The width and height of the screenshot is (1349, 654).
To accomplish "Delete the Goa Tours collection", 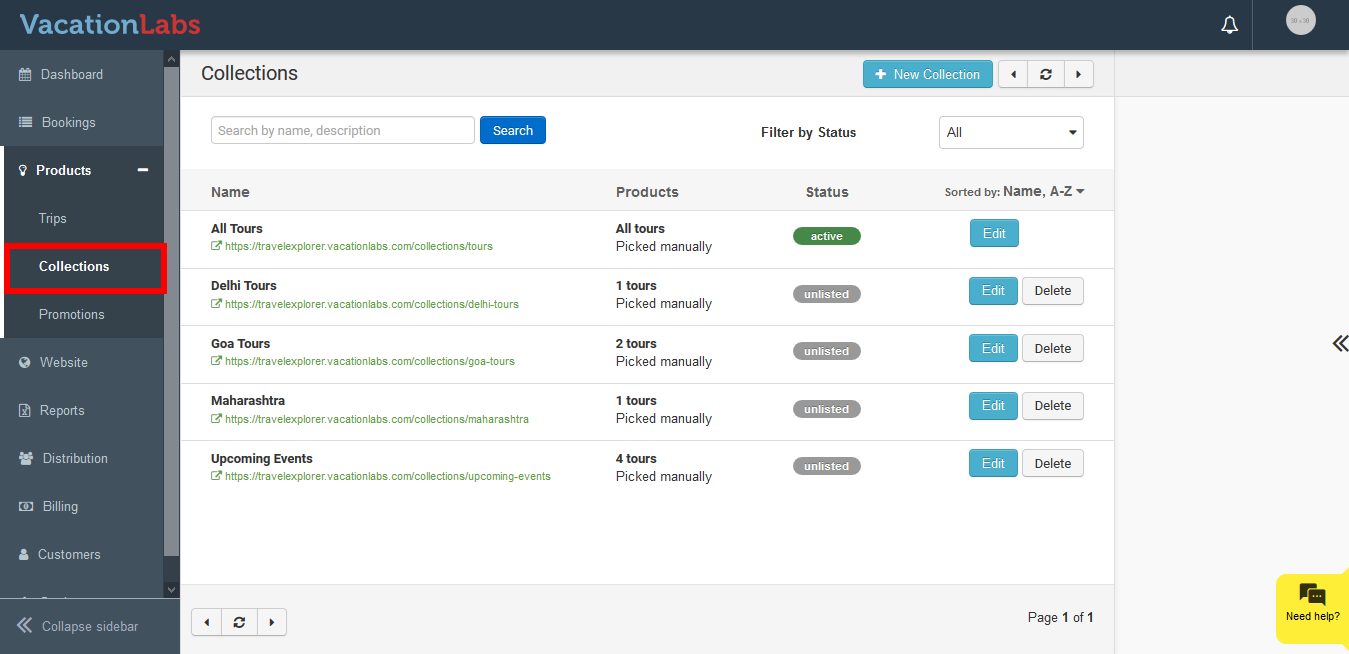I will 1052,348.
